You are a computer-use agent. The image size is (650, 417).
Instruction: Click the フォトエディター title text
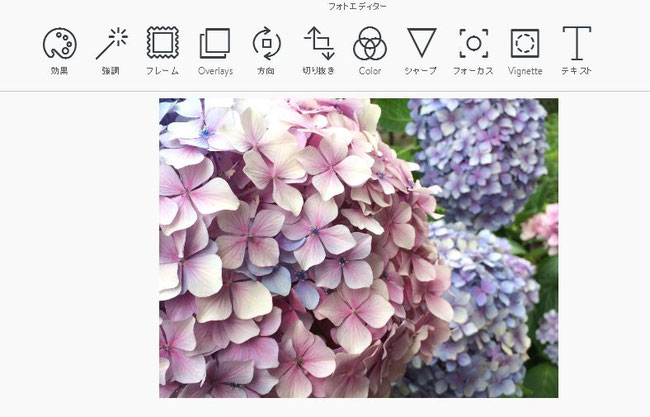(357, 6)
